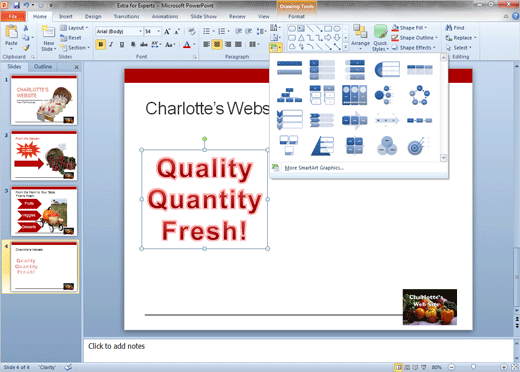Open the font name dropdown
Viewport: 520px width, 372px height.
(140, 31)
